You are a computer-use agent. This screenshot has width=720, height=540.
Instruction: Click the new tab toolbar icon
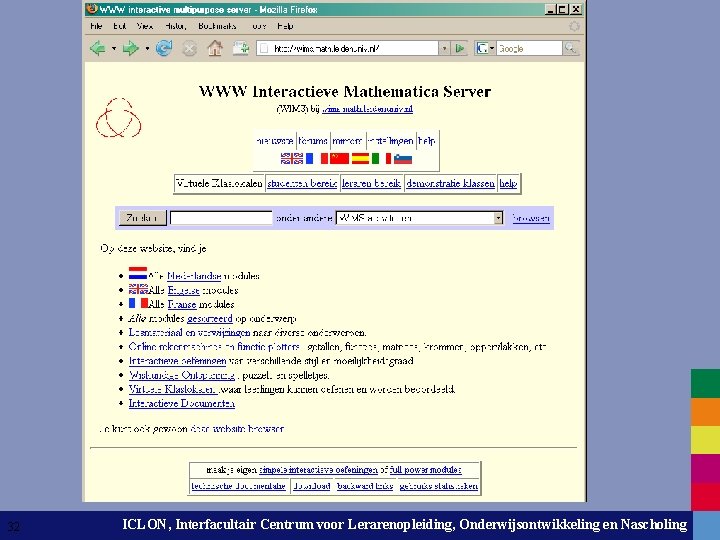[x=241, y=48]
